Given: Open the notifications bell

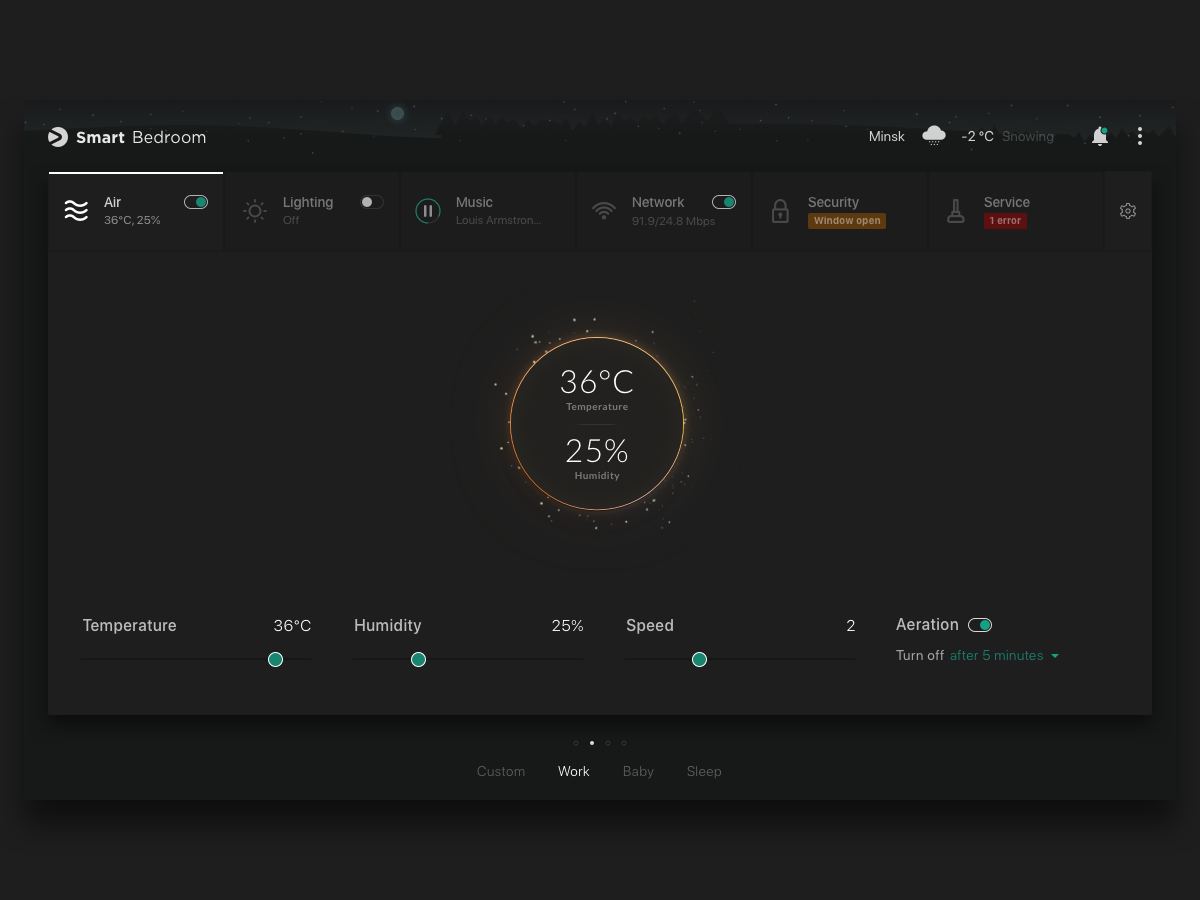Looking at the screenshot, I should tap(1100, 137).
